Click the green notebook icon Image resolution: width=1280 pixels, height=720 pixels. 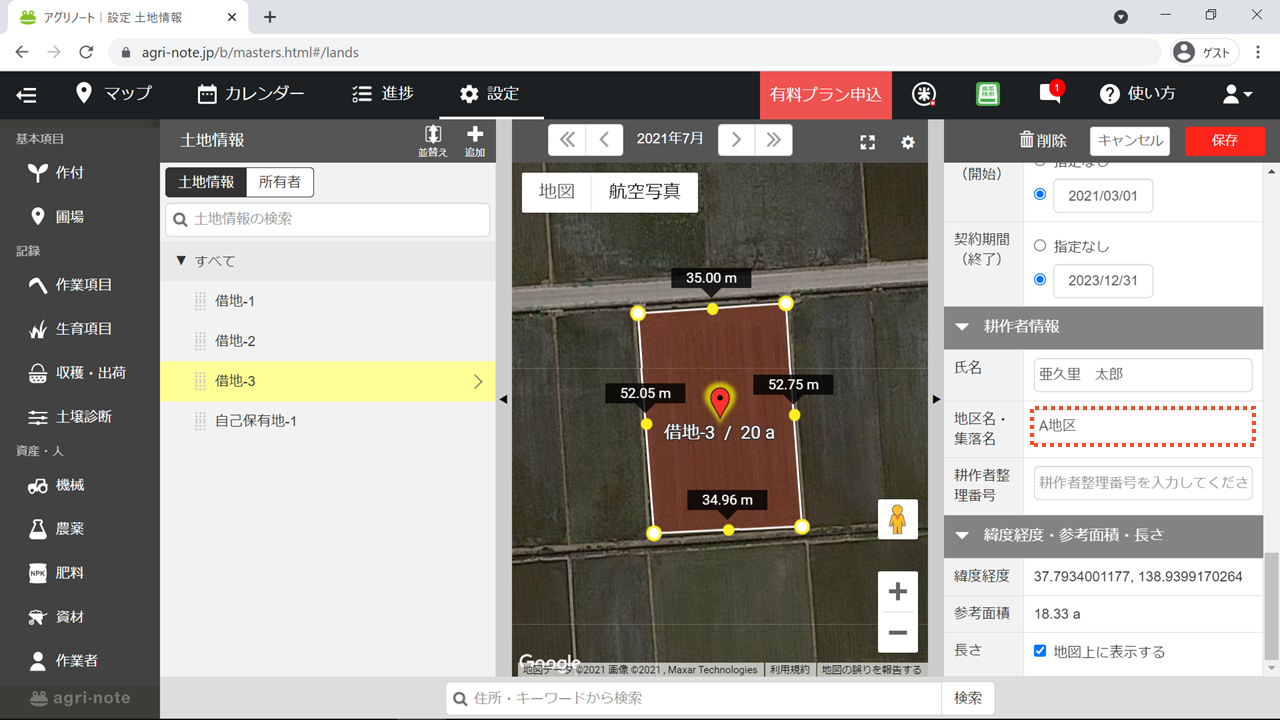tap(988, 94)
